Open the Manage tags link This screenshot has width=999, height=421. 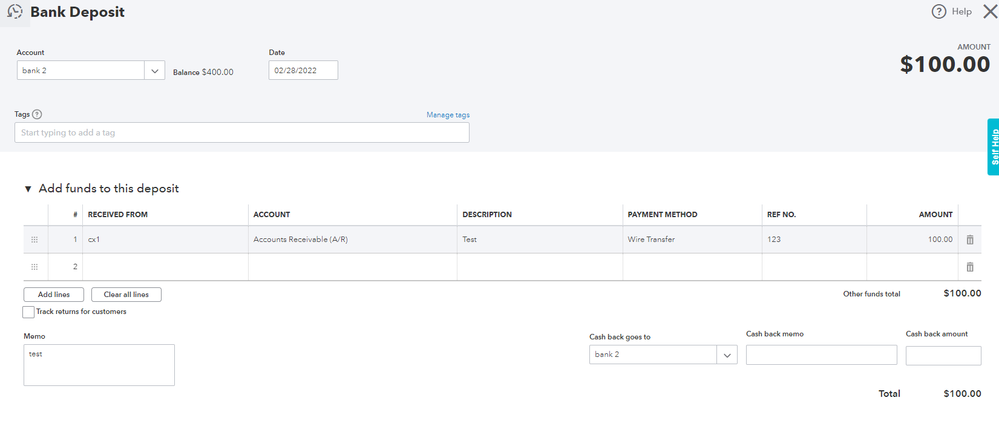click(447, 115)
